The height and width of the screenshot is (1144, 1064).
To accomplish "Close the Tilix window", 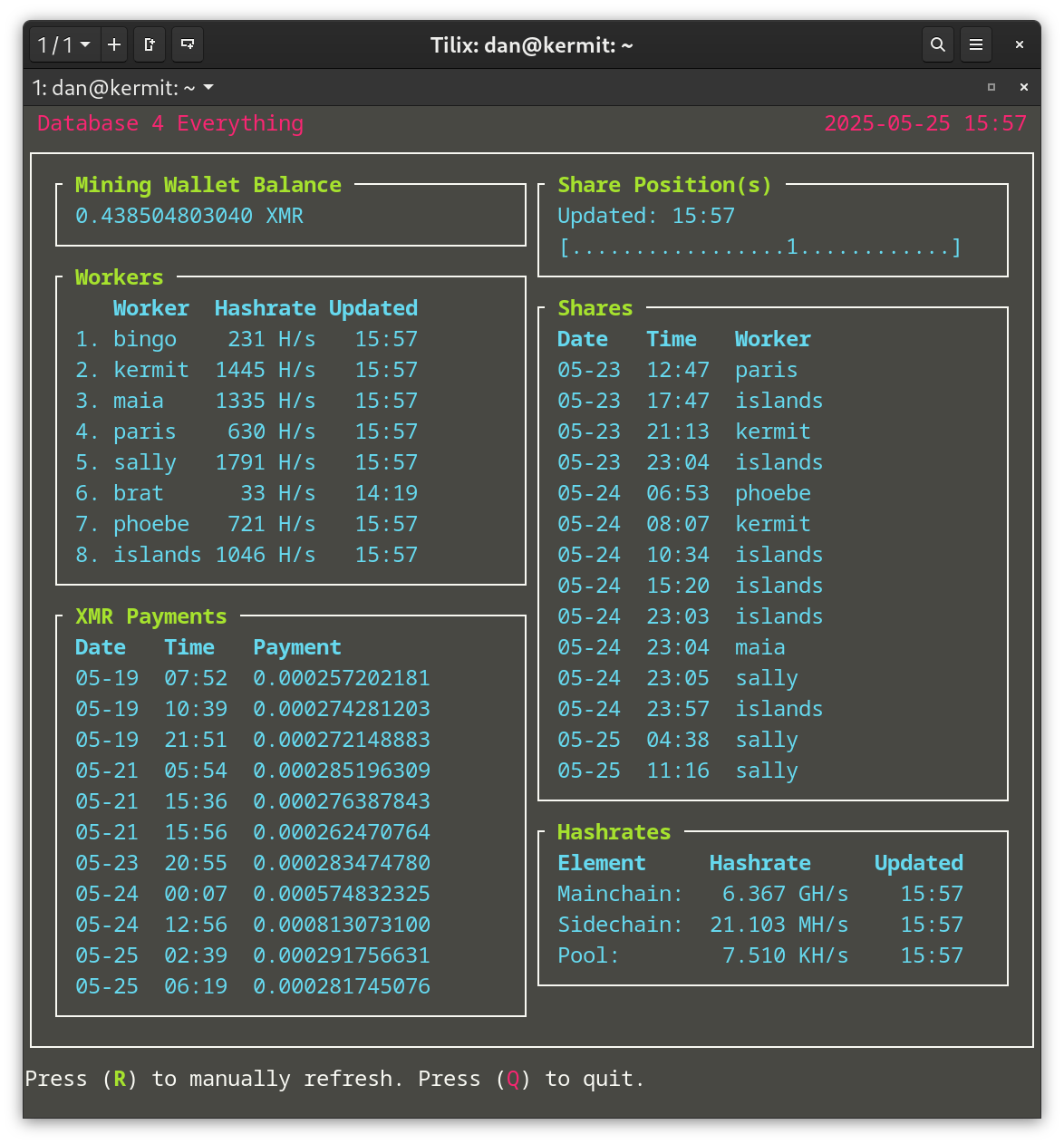I will tap(1020, 44).
